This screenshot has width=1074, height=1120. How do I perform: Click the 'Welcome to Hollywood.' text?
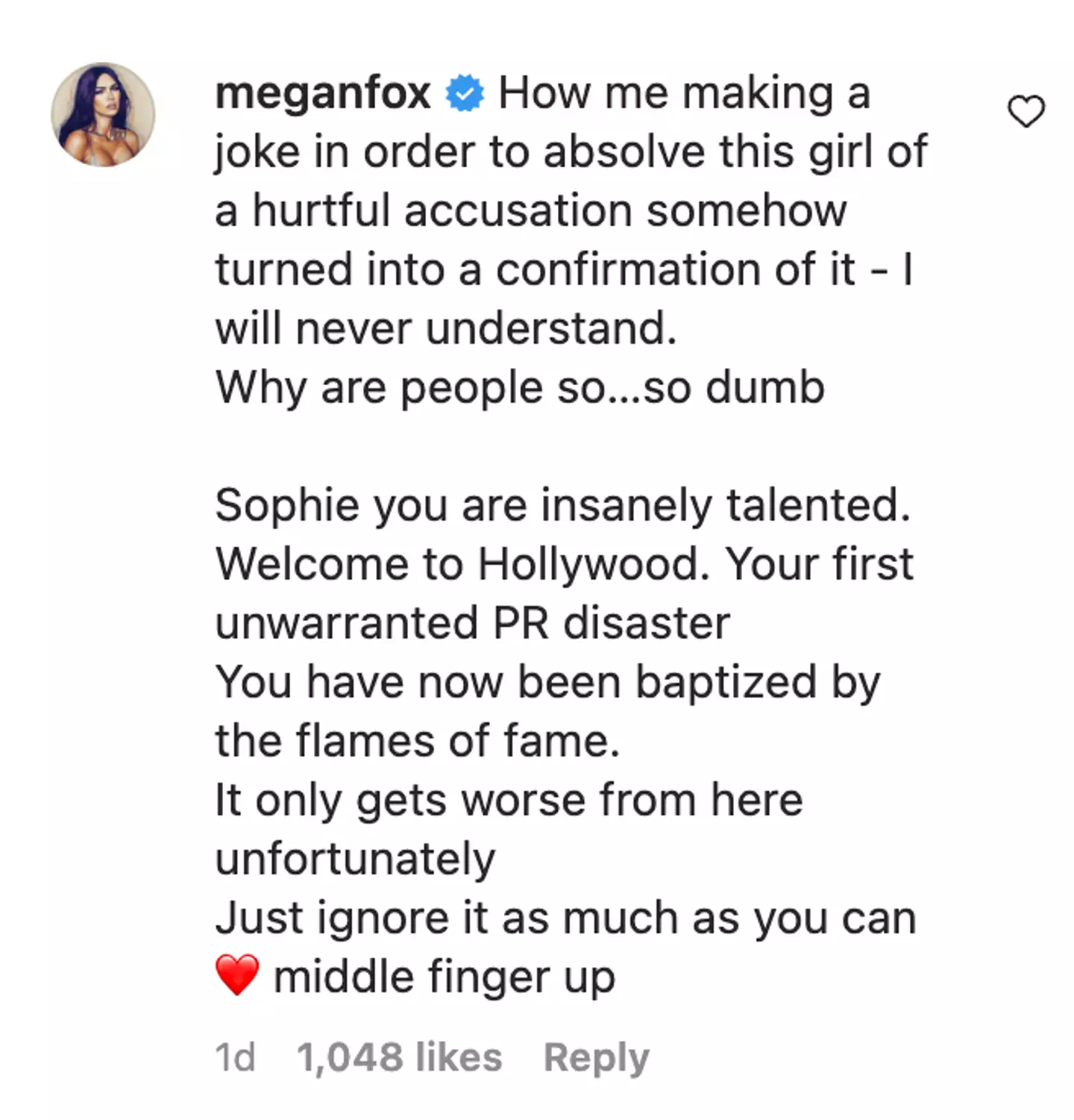pyautogui.click(x=462, y=564)
